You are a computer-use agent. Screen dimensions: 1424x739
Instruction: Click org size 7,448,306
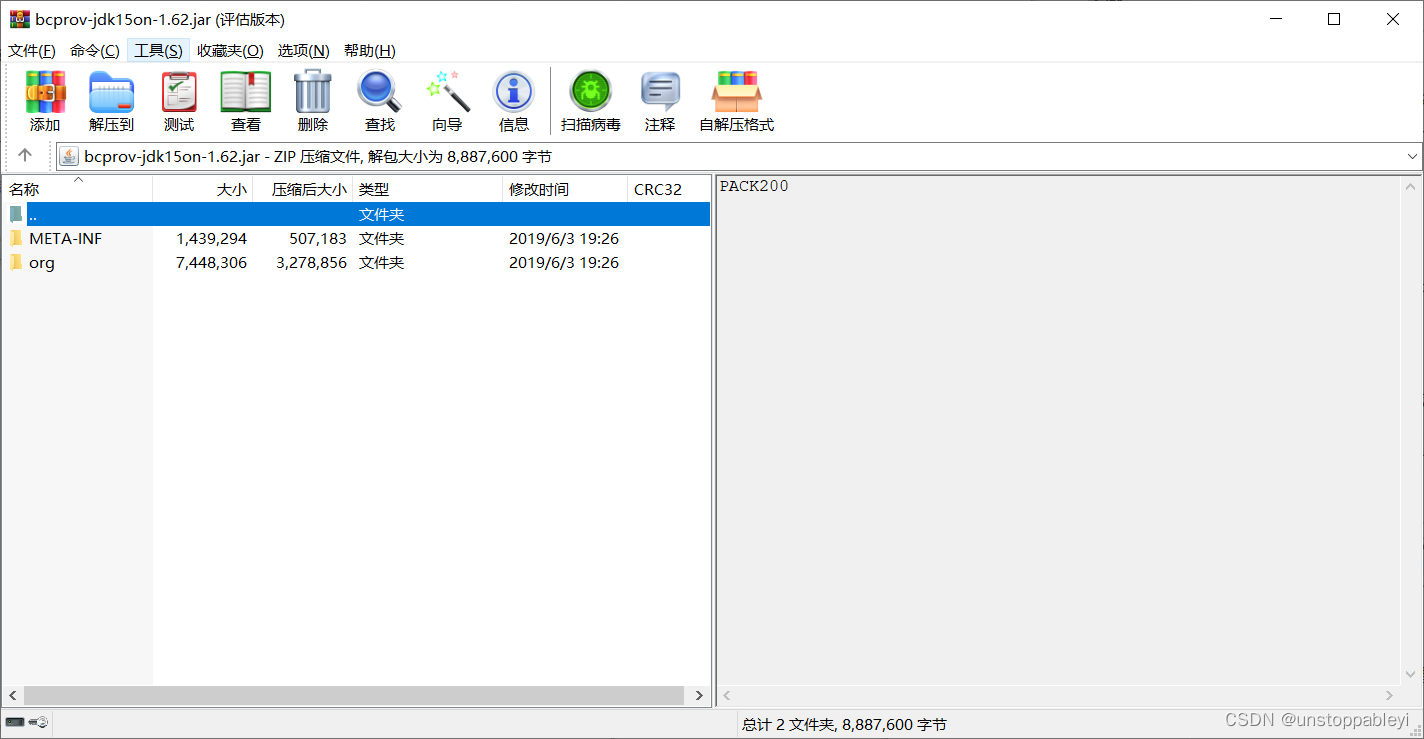(x=211, y=262)
